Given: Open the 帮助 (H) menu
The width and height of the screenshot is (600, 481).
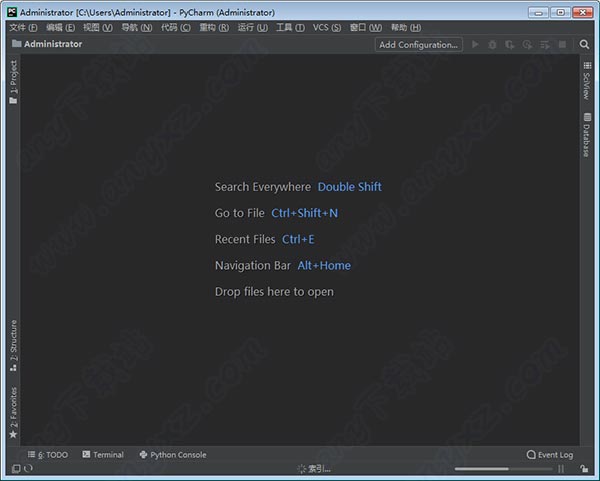Looking at the screenshot, I should pyautogui.click(x=406, y=28).
